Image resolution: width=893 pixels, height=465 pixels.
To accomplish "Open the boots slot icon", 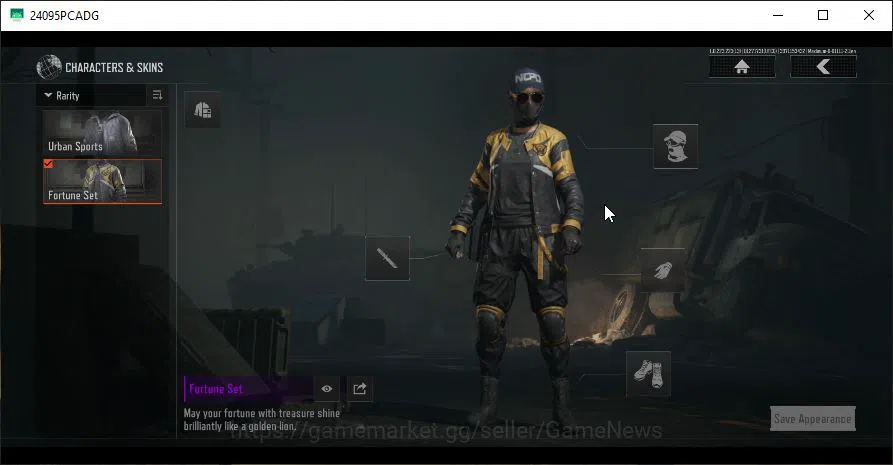I will pos(648,374).
